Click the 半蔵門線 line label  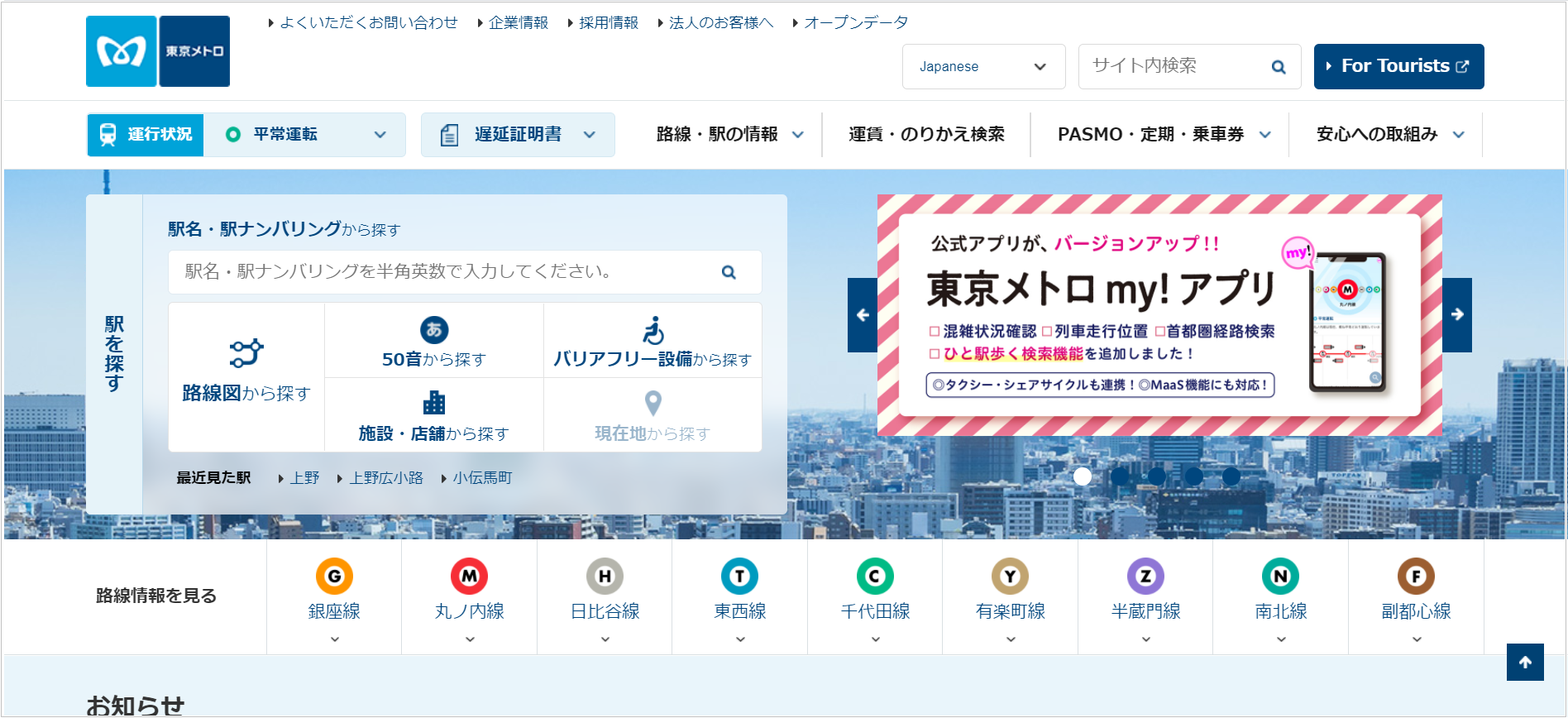1145,611
